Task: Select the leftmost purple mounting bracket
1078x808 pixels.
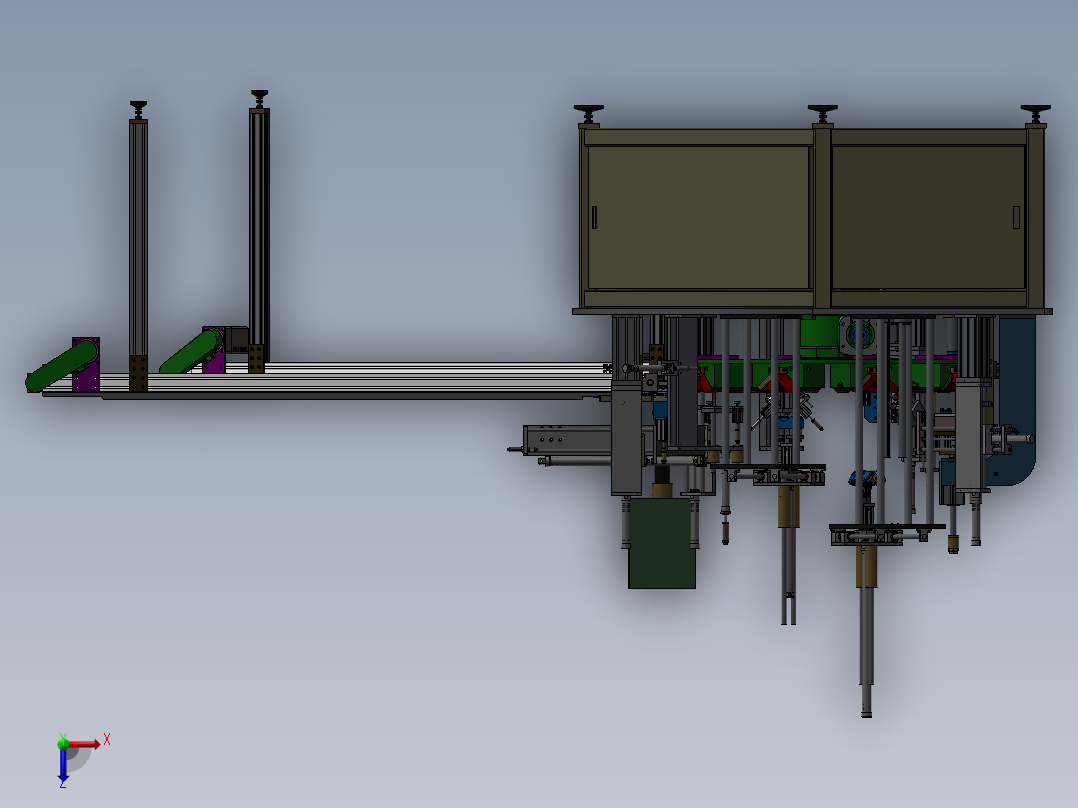Action: (x=86, y=364)
